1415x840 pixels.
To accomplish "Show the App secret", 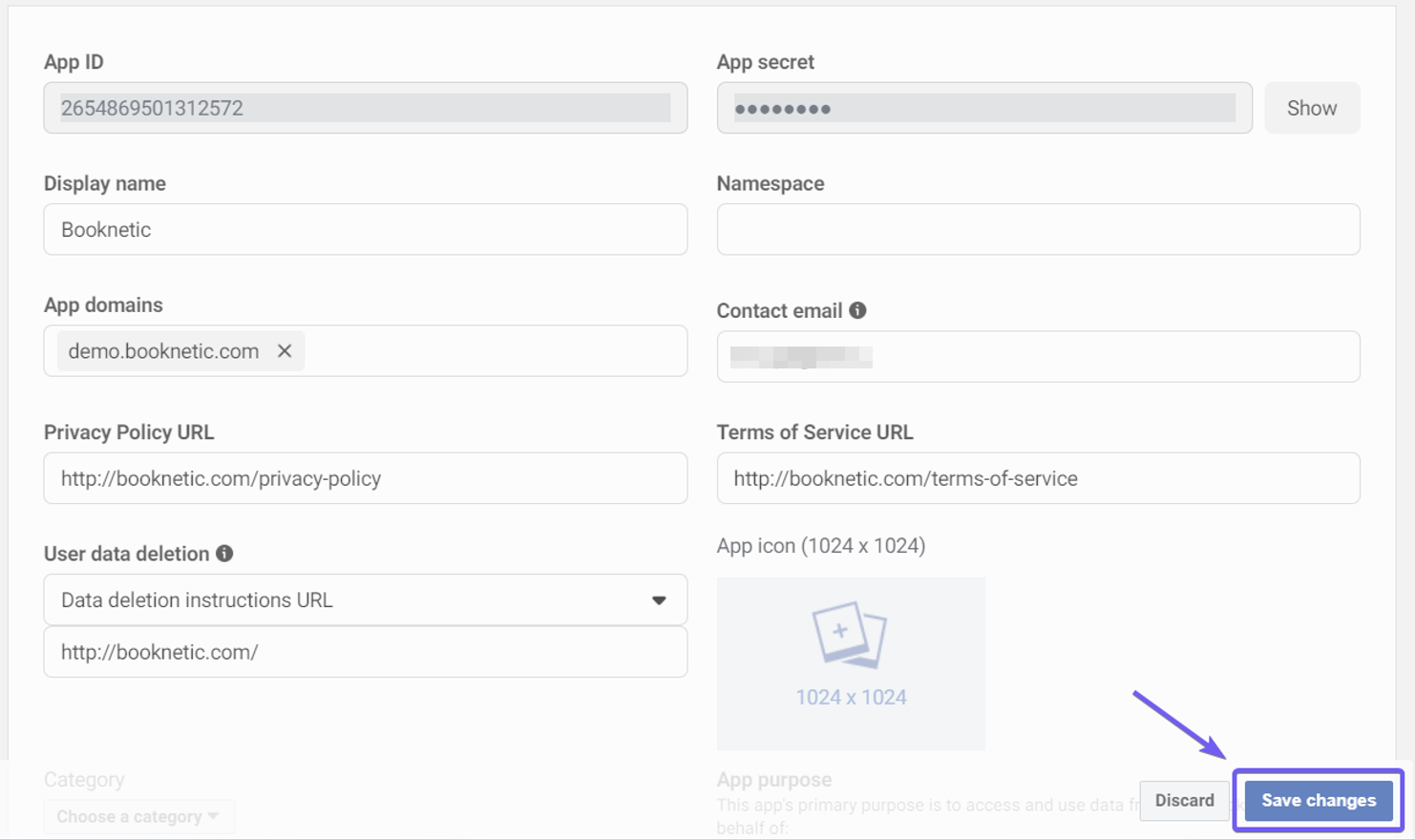I will click(x=1312, y=108).
